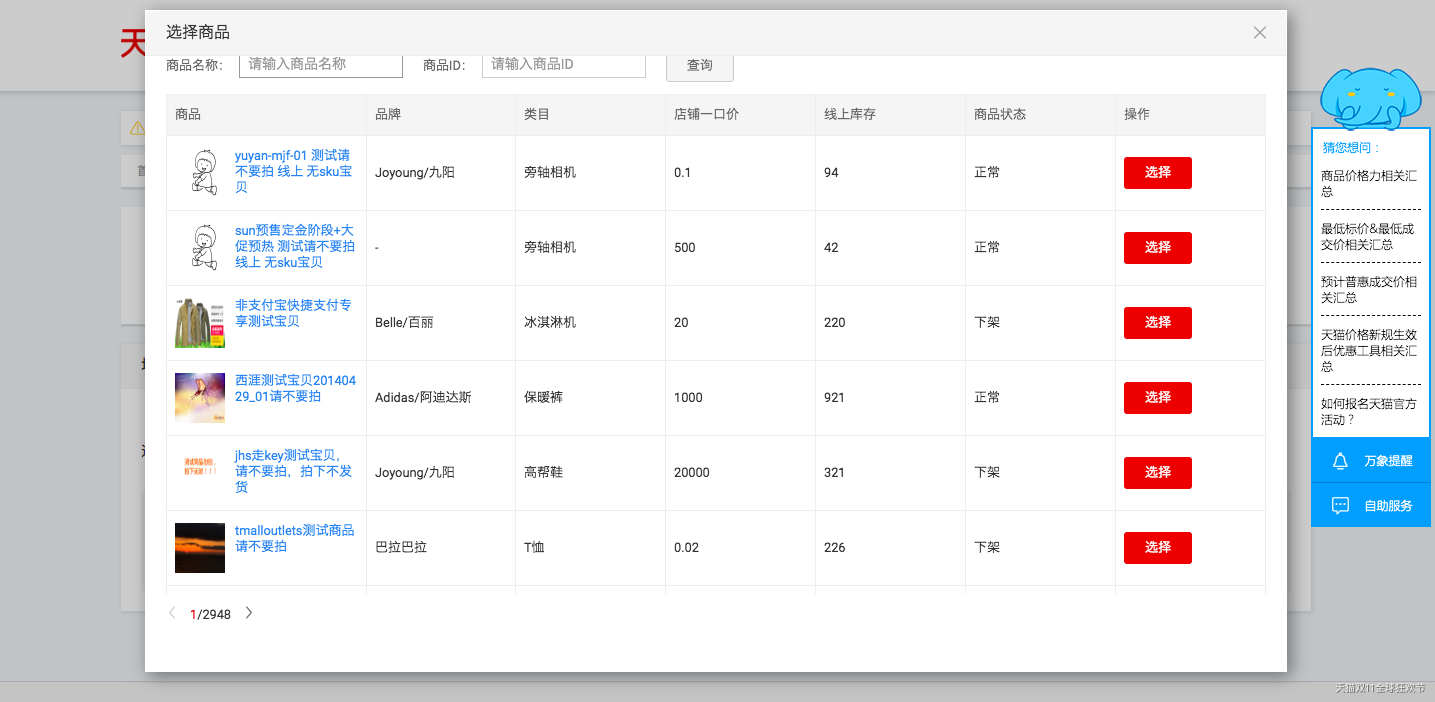Open 商品价格力相关汇总 help question

(x=1368, y=183)
